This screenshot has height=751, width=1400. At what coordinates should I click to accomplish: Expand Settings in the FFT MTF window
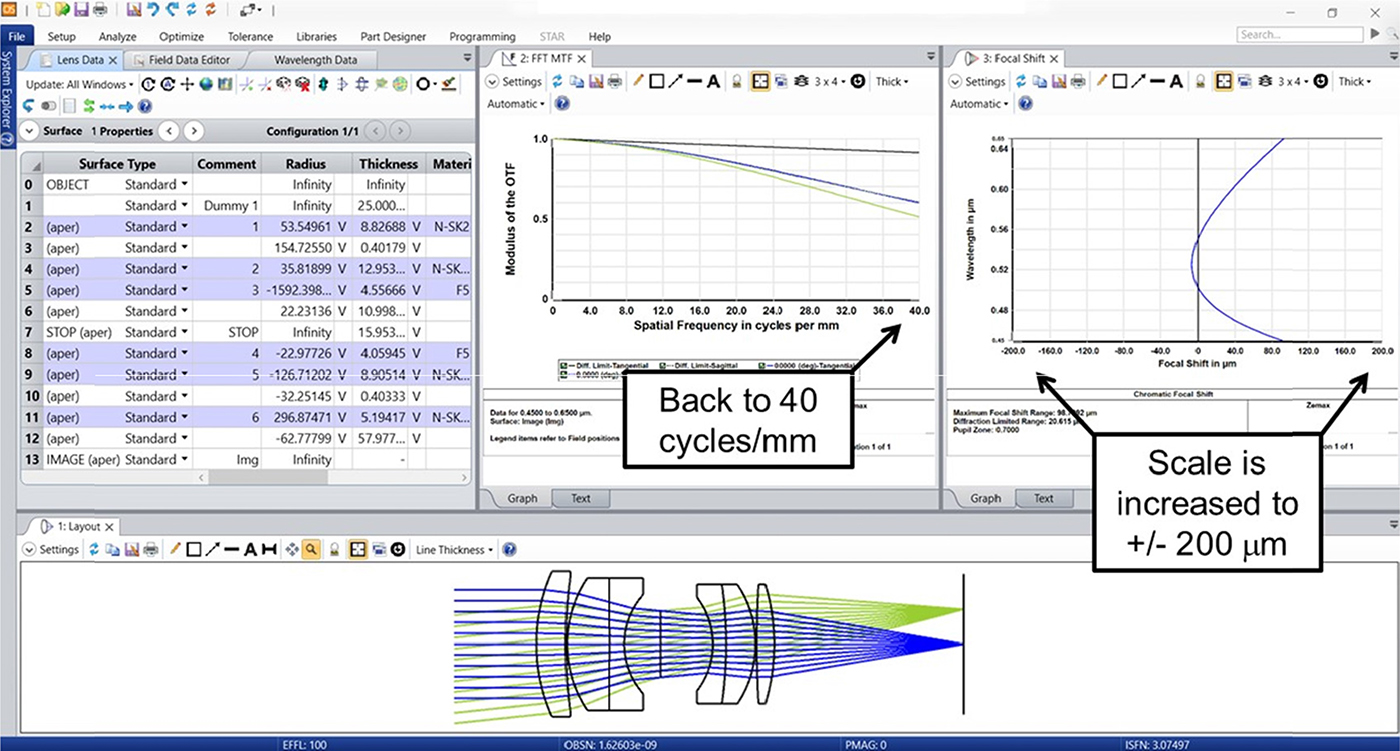pyautogui.click(x=513, y=82)
